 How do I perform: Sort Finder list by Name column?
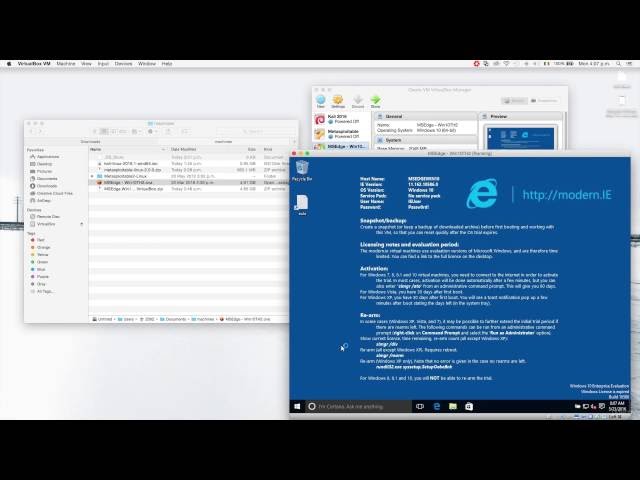click(128, 149)
